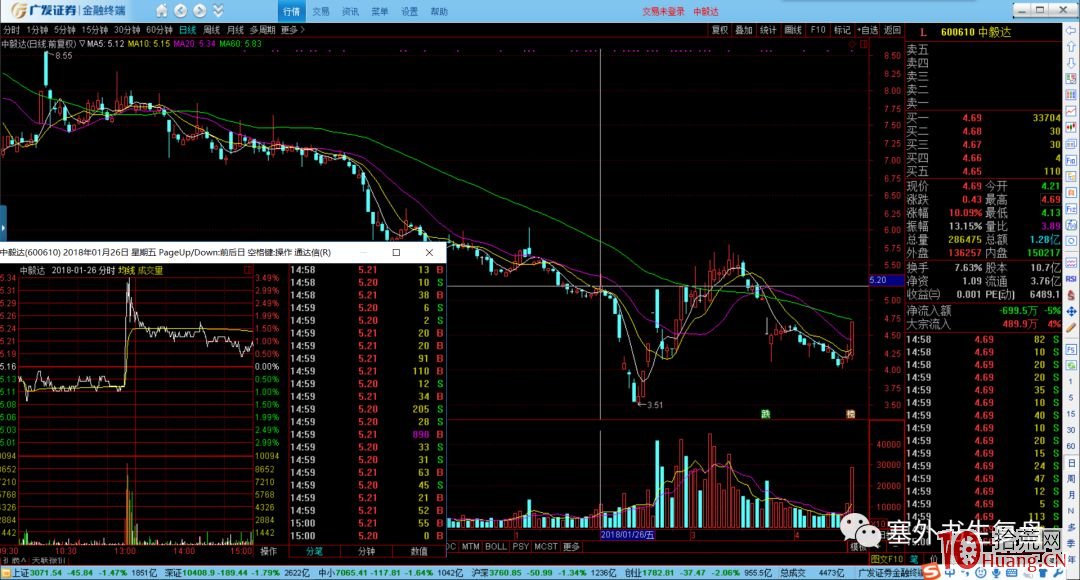Click the 返回 return button

pyautogui.click(x=892, y=30)
